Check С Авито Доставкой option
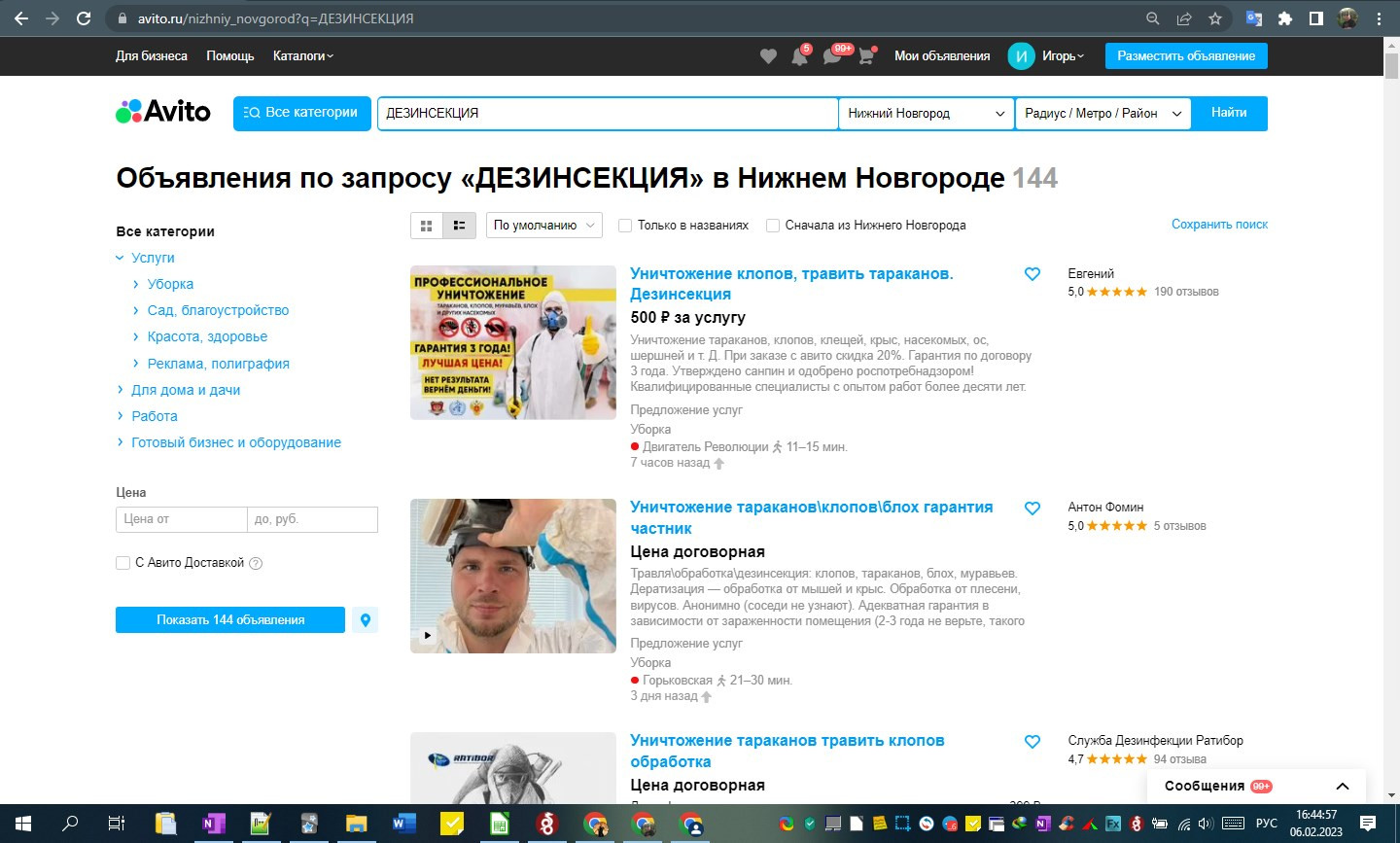This screenshot has width=1400, height=843. pyautogui.click(x=122, y=563)
